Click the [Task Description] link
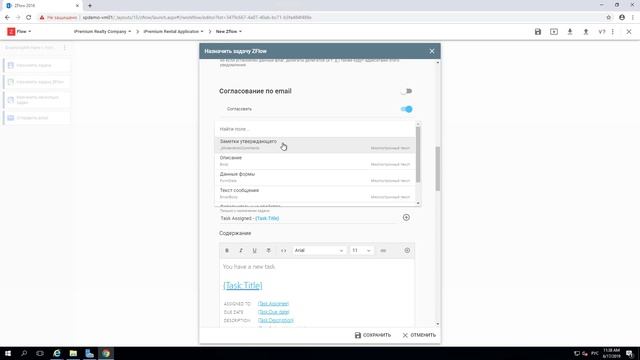640x360 pixels. click(x=276, y=320)
